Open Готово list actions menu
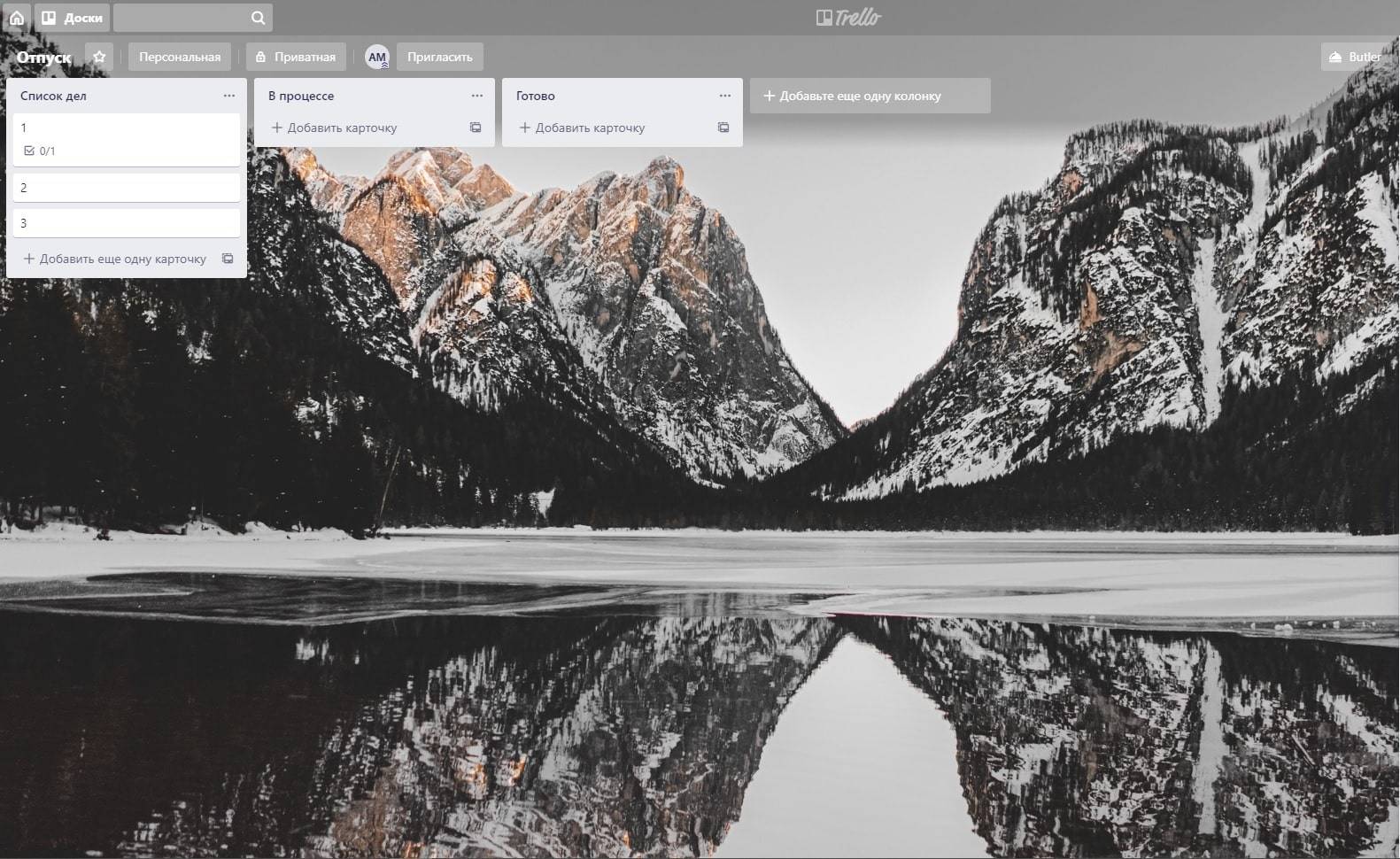This screenshot has width=1400, height=859. point(725,96)
